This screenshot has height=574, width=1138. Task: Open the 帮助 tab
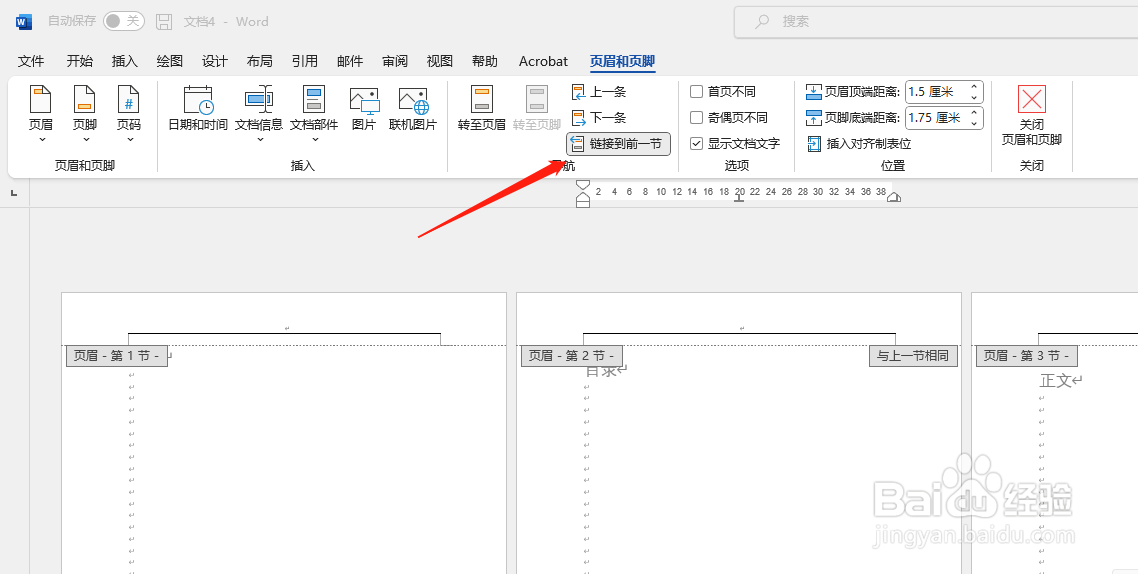pos(485,62)
